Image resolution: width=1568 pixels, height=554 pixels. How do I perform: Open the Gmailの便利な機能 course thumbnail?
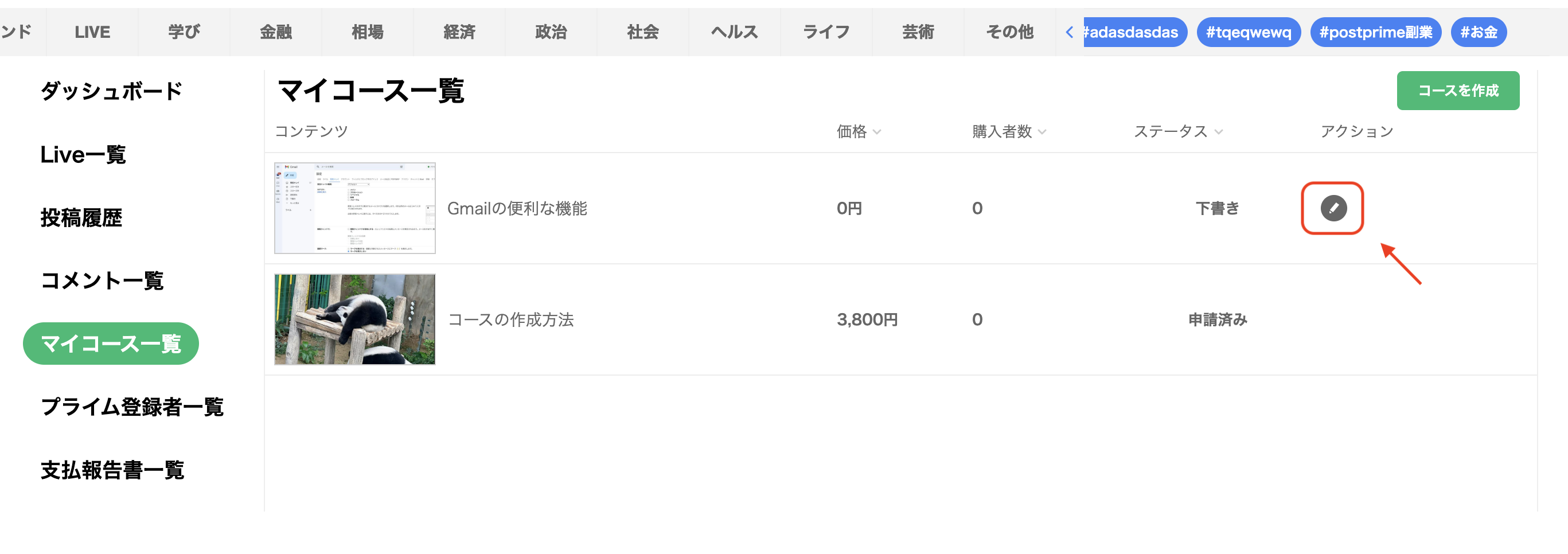pyautogui.click(x=355, y=208)
